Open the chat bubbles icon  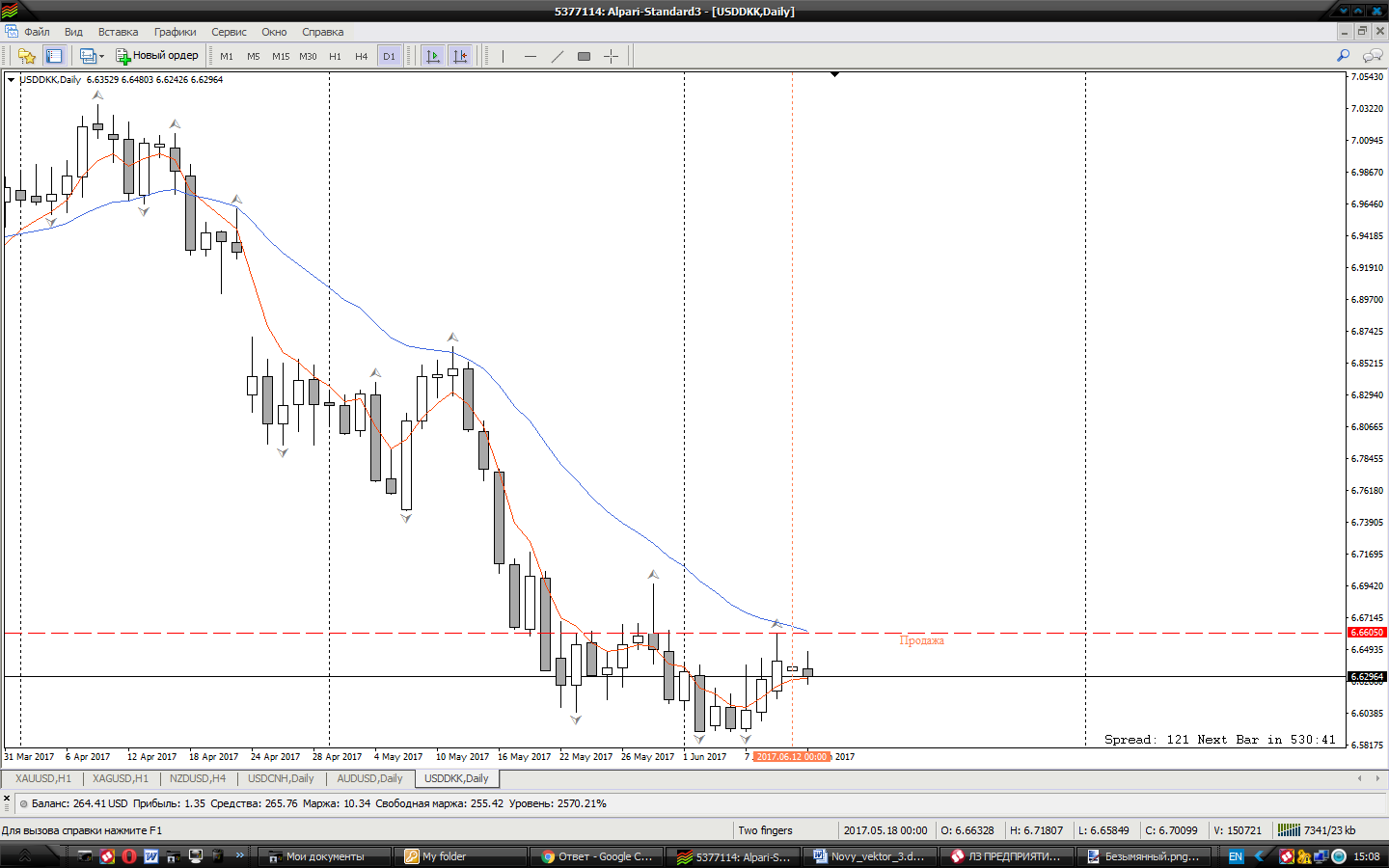(1372, 56)
